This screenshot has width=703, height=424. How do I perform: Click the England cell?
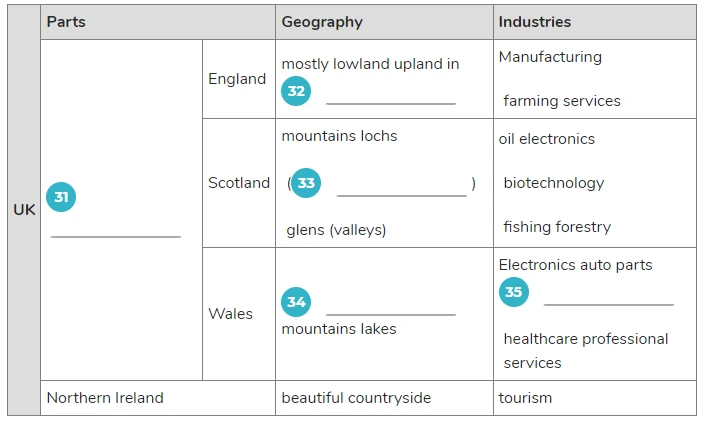tap(239, 79)
